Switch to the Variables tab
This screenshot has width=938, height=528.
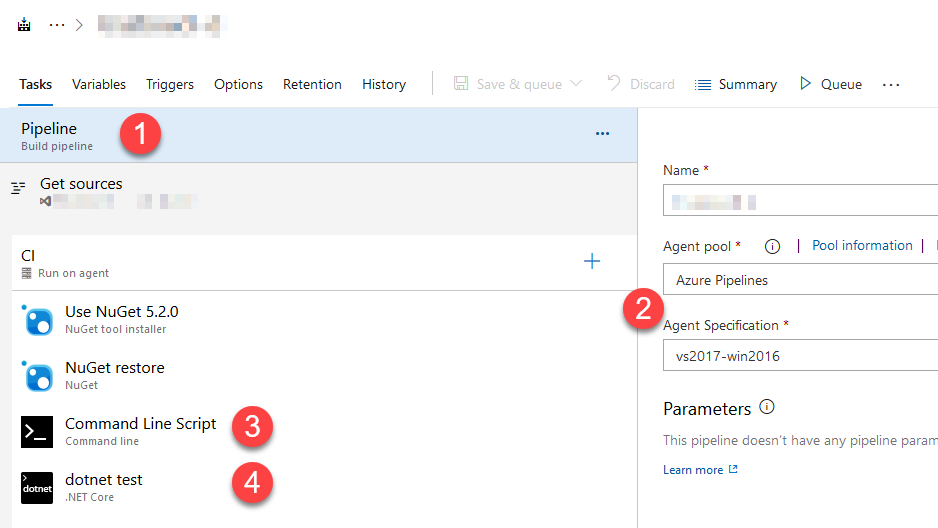pos(99,84)
